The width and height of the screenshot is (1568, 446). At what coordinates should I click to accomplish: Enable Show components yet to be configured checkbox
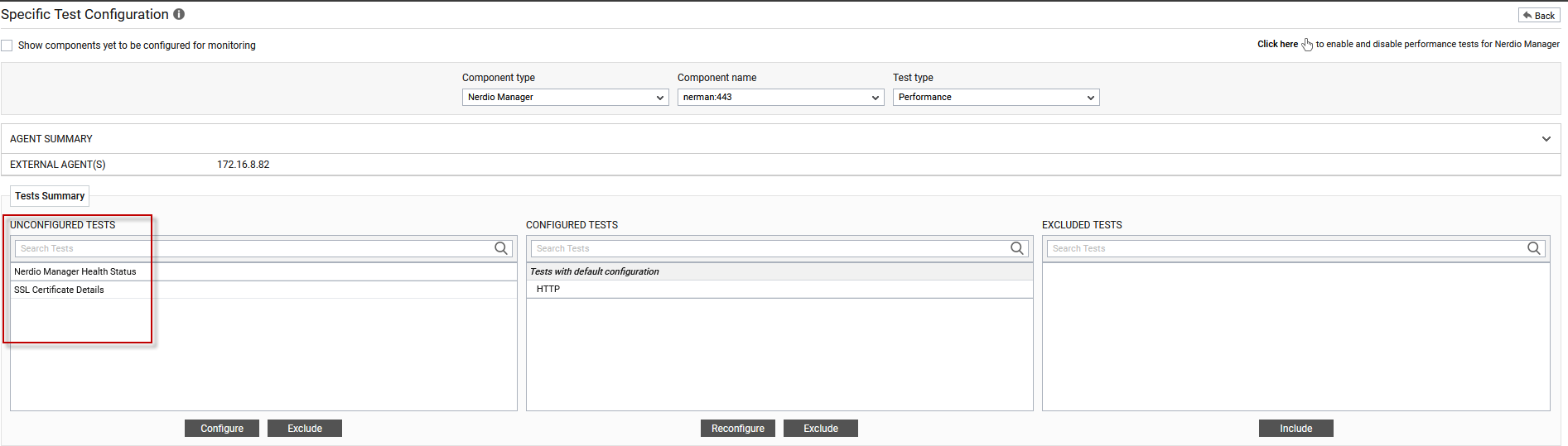click(x=7, y=46)
